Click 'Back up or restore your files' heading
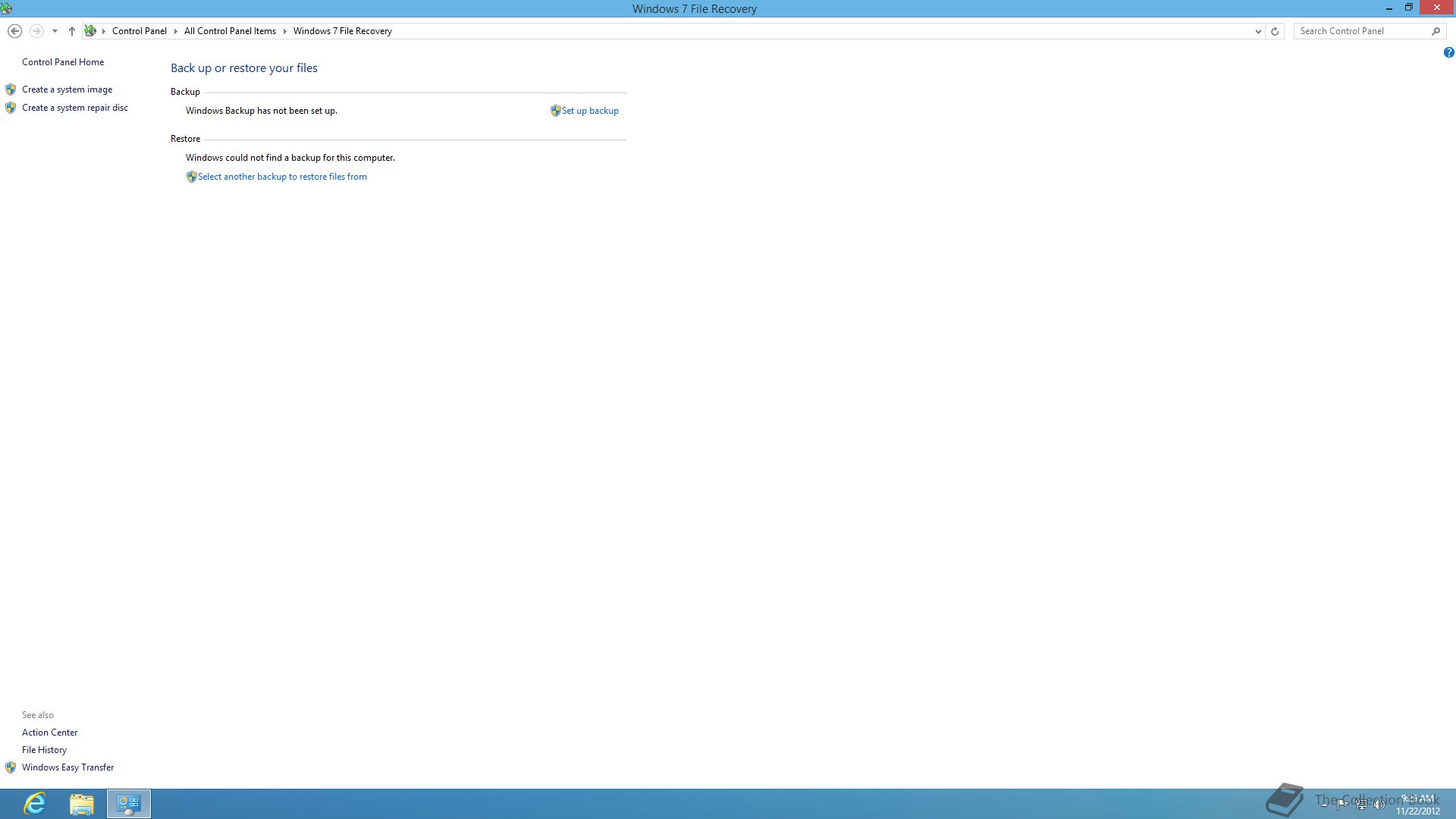1456x819 pixels. (244, 68)
